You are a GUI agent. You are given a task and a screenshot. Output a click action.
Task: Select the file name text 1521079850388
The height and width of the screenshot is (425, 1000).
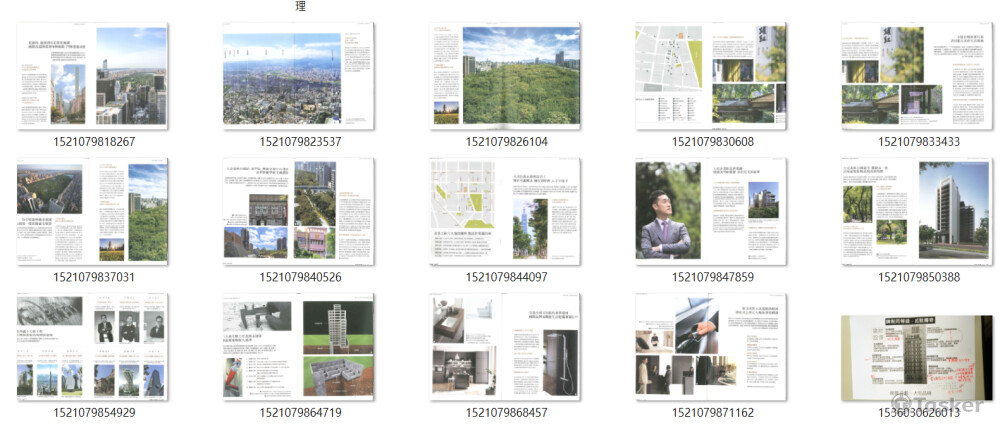pos(918,277)
